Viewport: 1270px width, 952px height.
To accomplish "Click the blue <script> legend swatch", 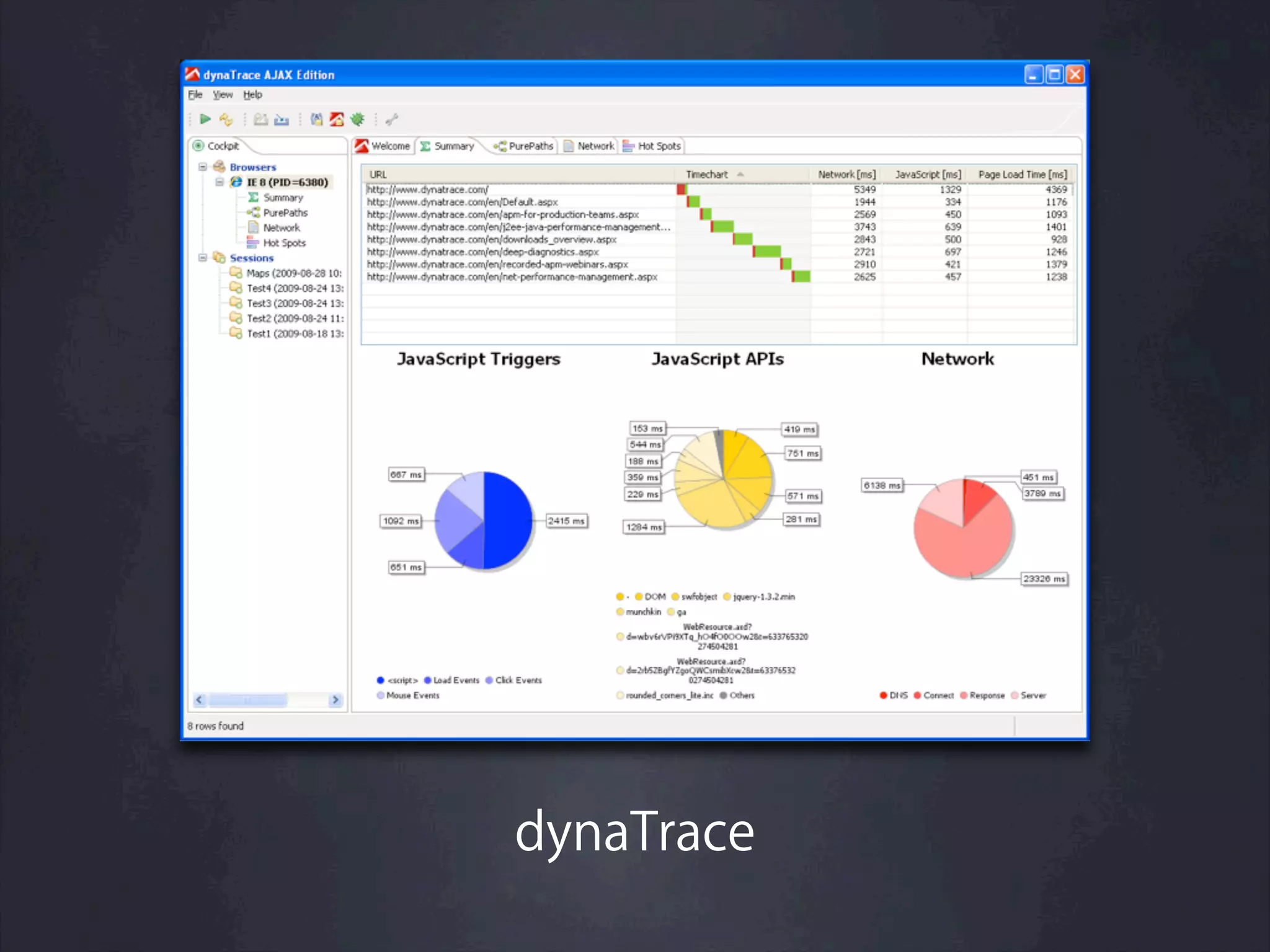I will [x=380, y=681].
